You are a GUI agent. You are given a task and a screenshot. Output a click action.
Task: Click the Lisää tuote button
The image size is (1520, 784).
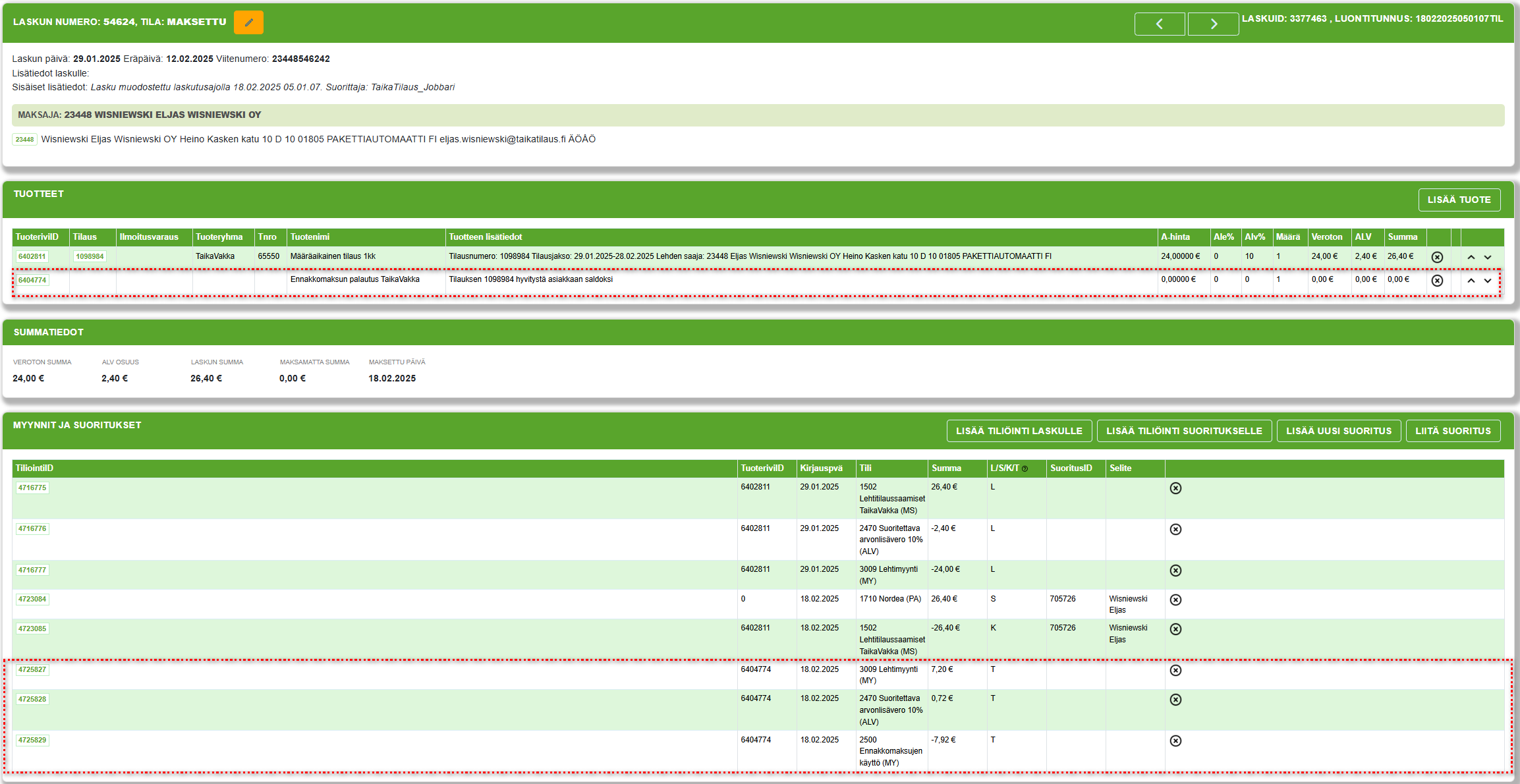[1459, 200]
